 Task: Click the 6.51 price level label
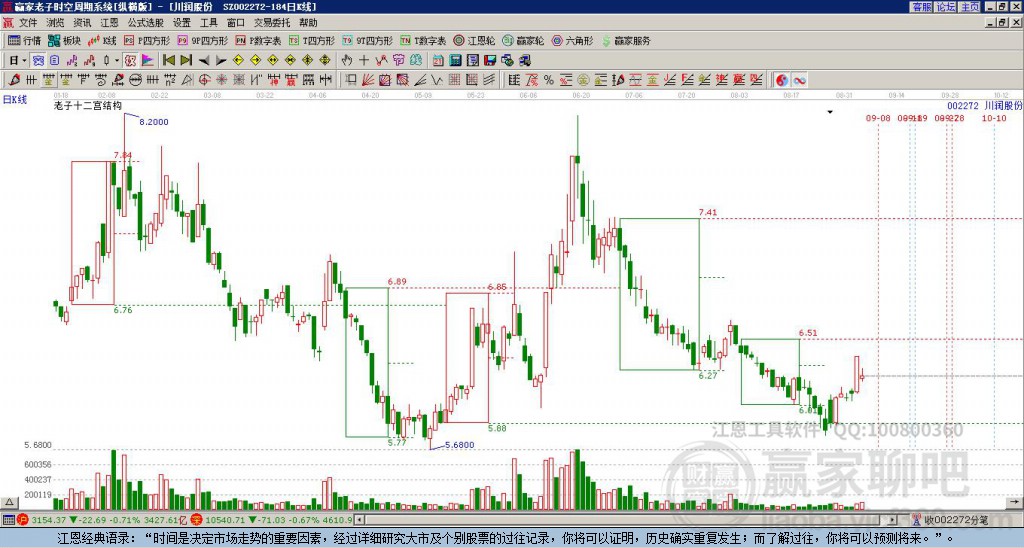click(808, 332)
